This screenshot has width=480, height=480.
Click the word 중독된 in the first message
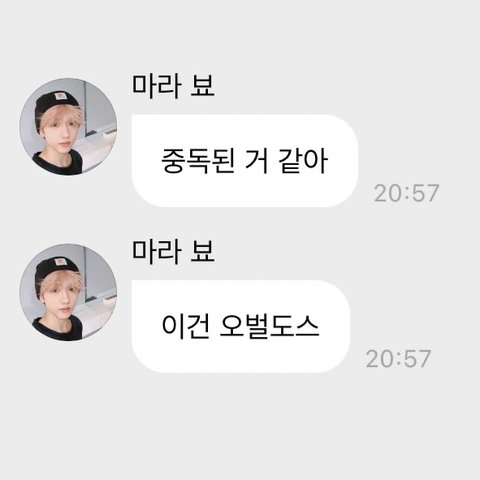click(x=198, y=161)
